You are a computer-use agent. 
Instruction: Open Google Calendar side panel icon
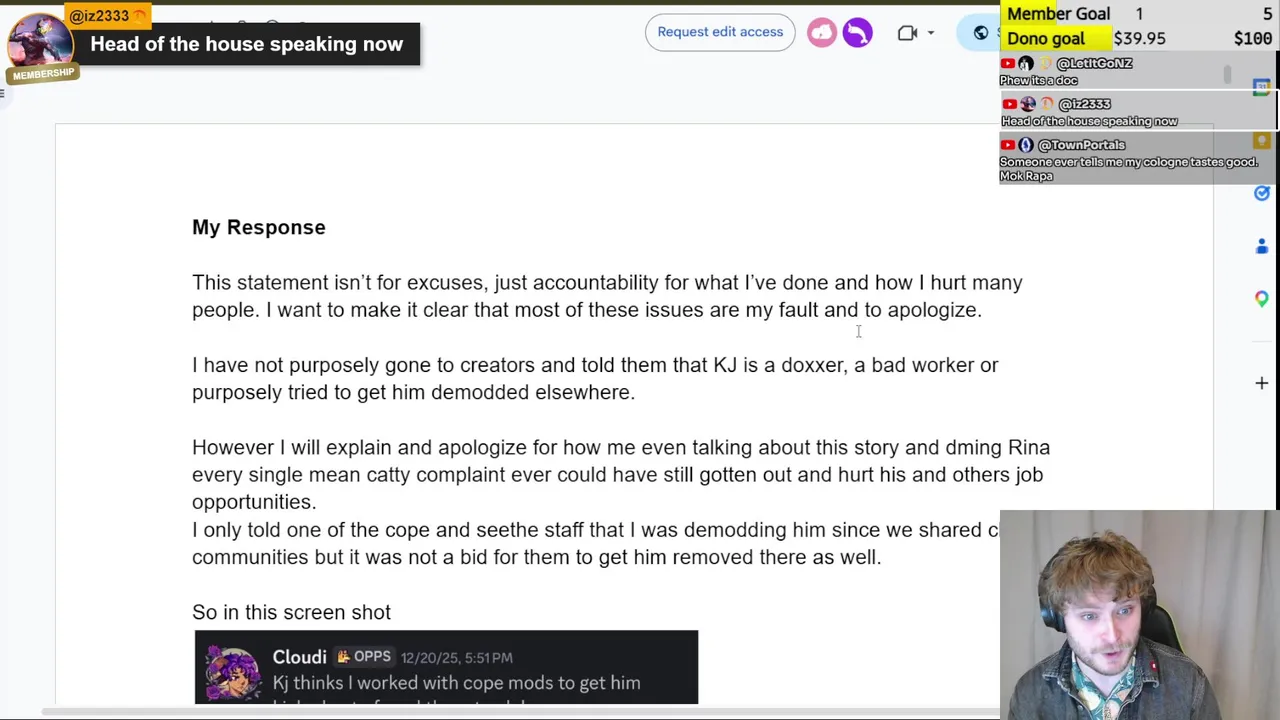[x=1261, y=88]
